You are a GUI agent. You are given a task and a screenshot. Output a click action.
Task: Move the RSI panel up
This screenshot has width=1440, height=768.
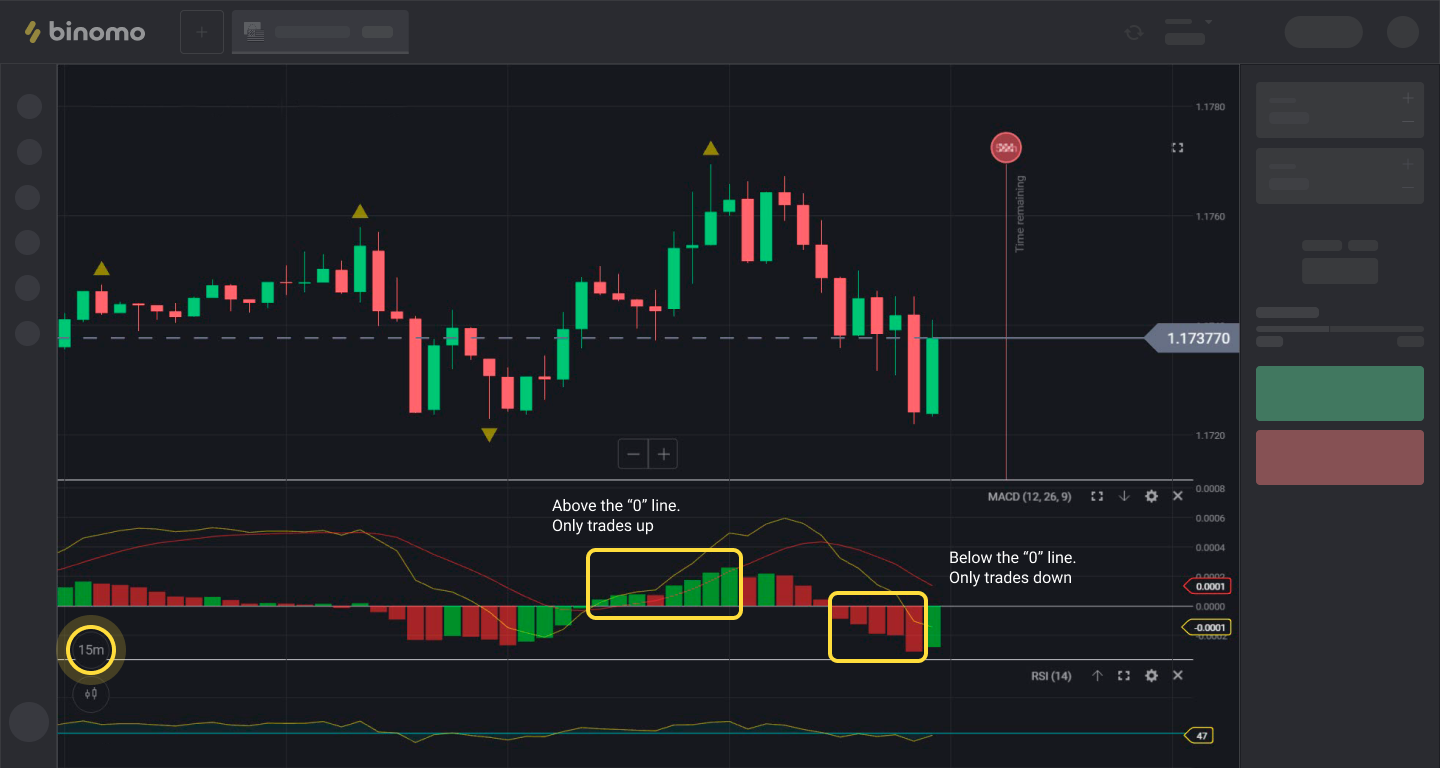1097,676
